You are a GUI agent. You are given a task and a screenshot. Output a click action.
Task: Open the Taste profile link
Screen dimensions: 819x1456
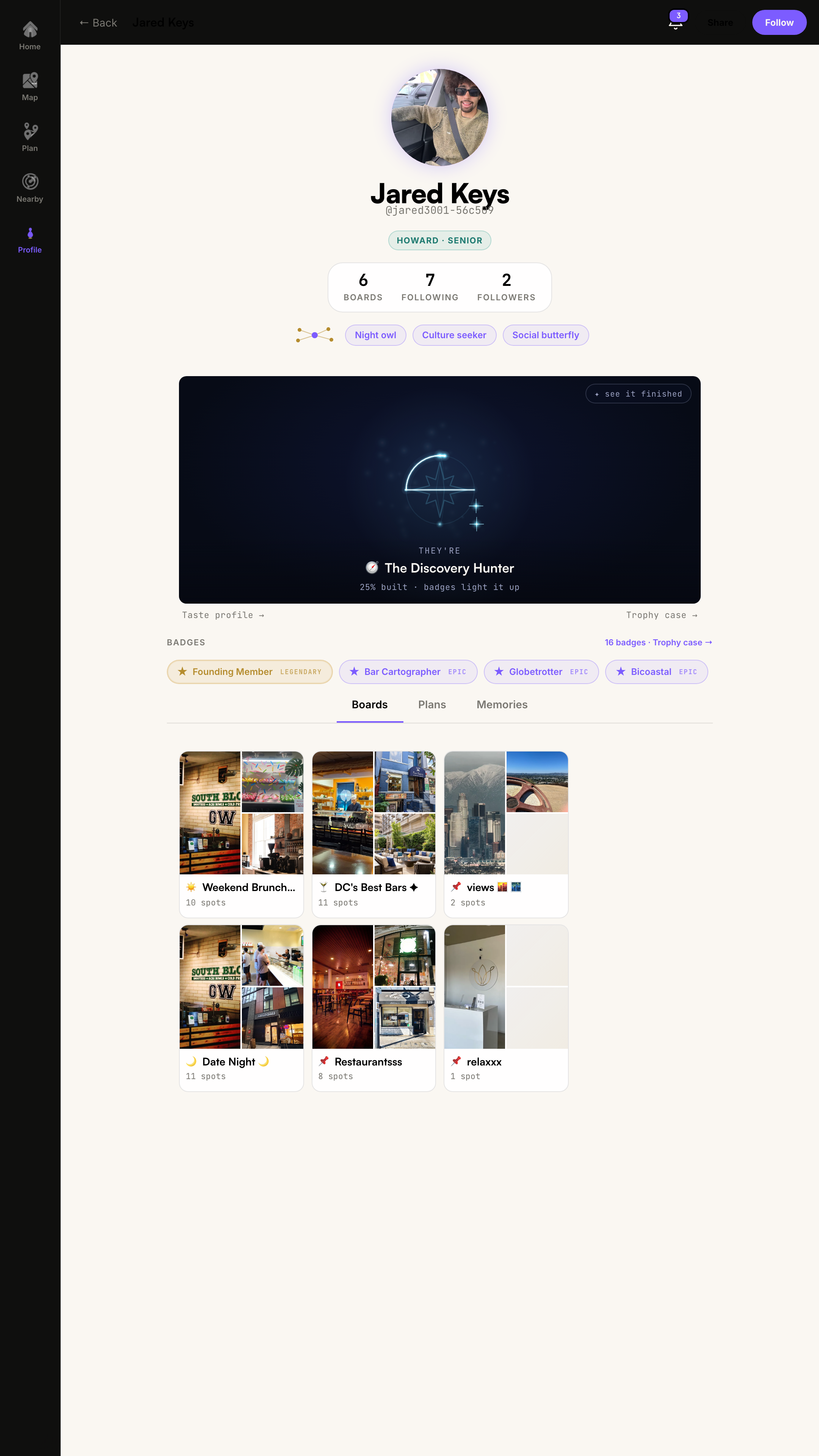[223, 615]
